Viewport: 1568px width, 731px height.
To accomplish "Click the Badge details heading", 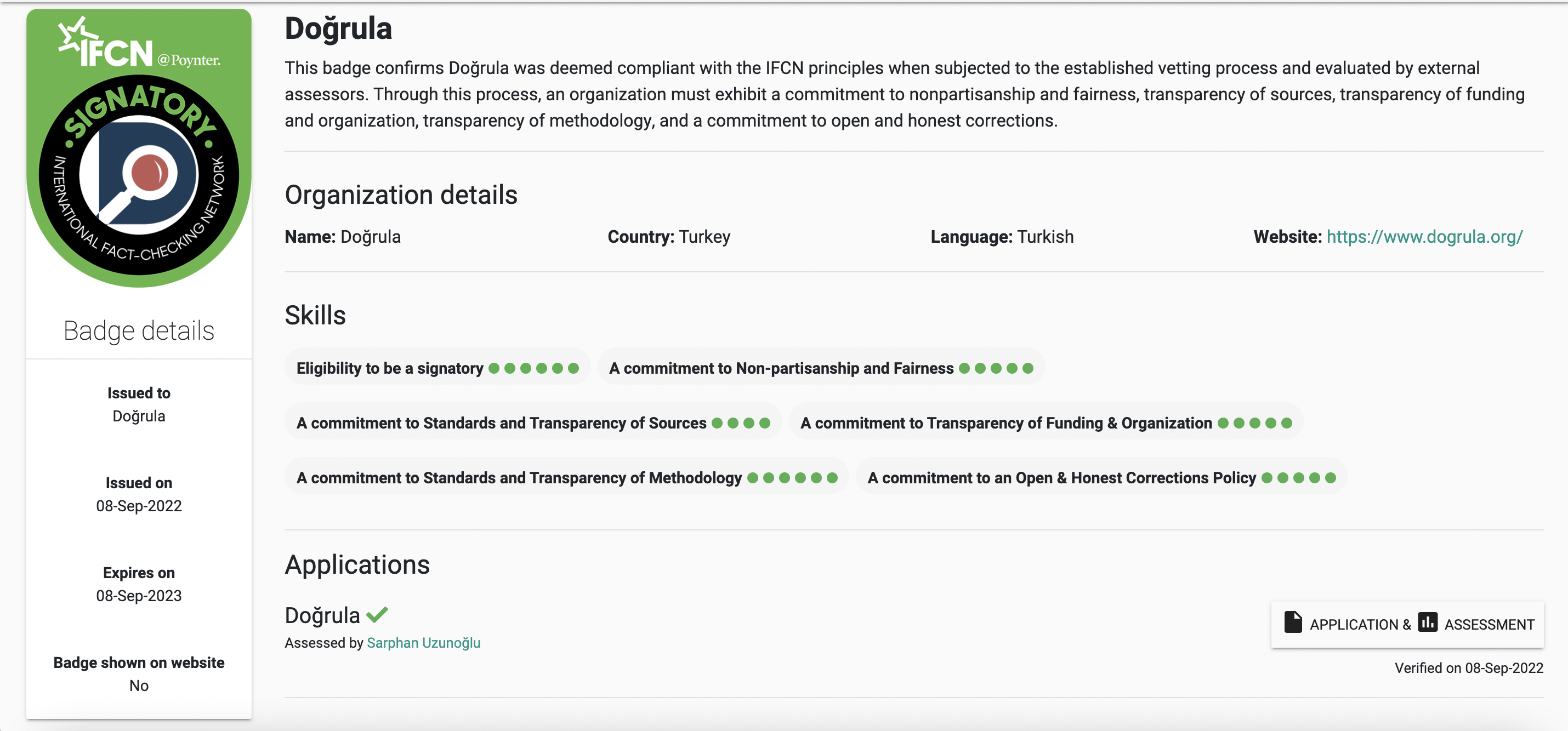I will (139, 331).
